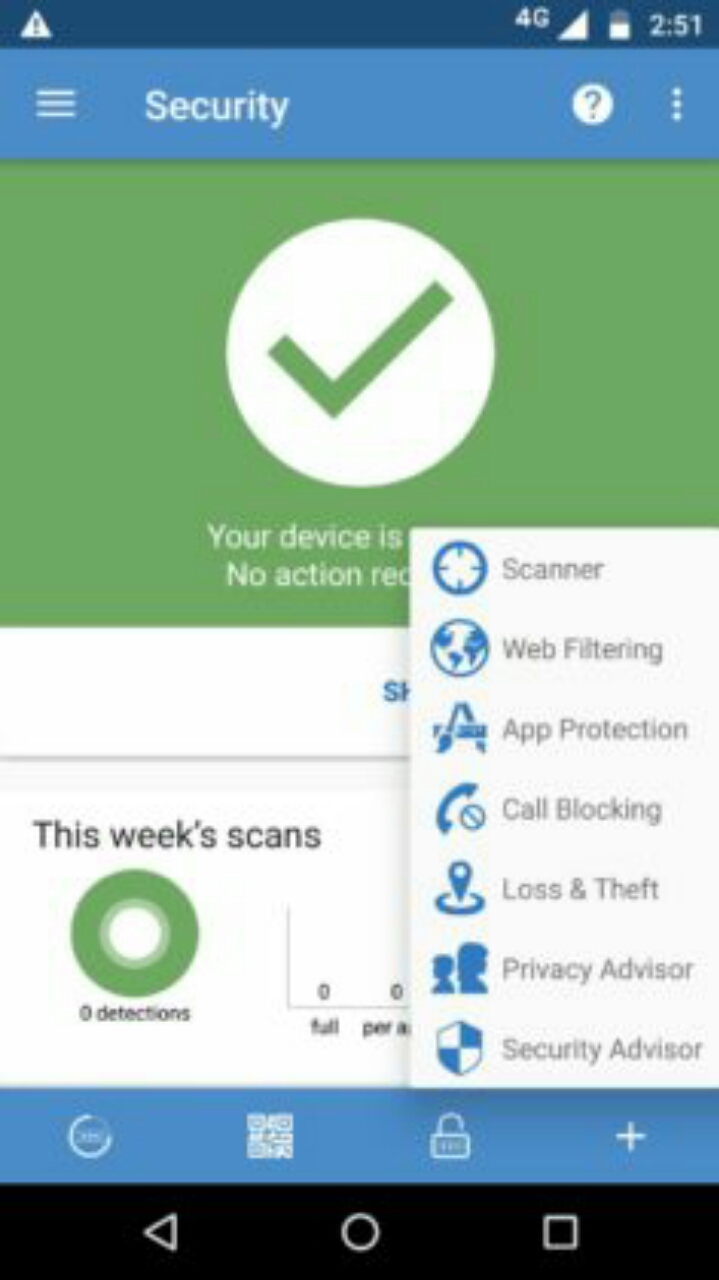
Task: Tap the large green checkmark status circle
Action: (360, 352)
